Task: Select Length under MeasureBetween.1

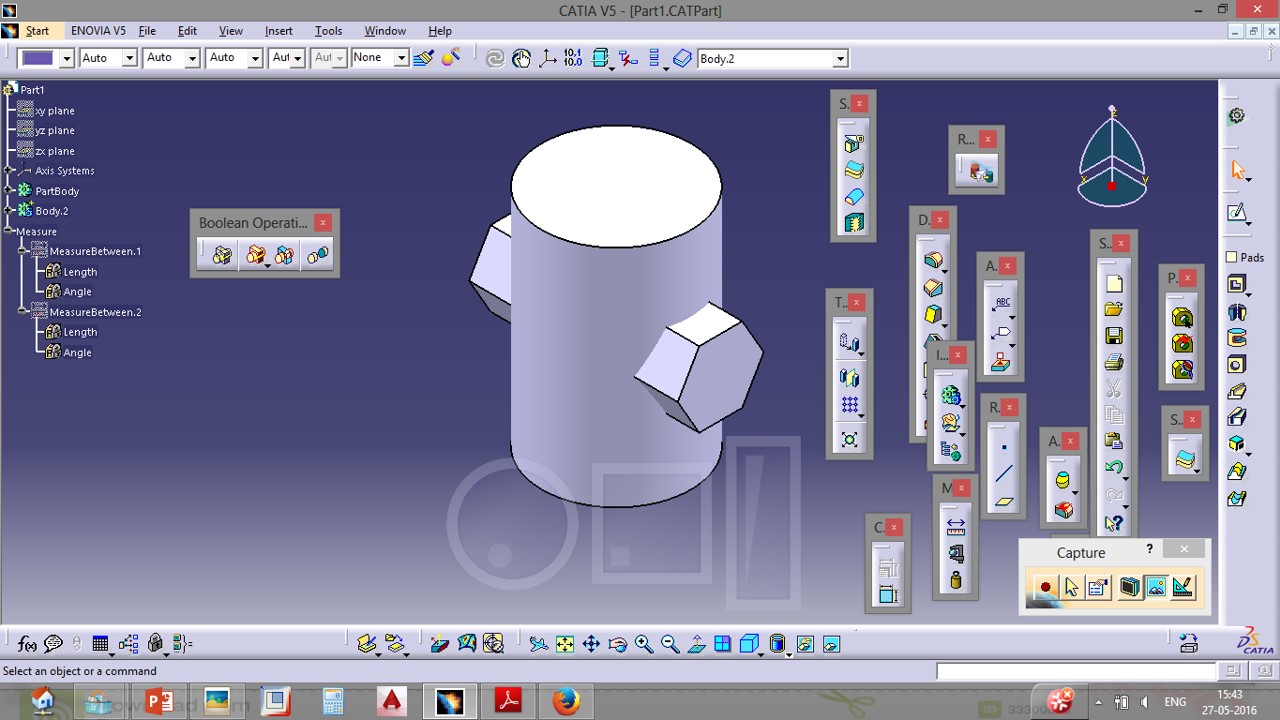Action: coord(80,272)
